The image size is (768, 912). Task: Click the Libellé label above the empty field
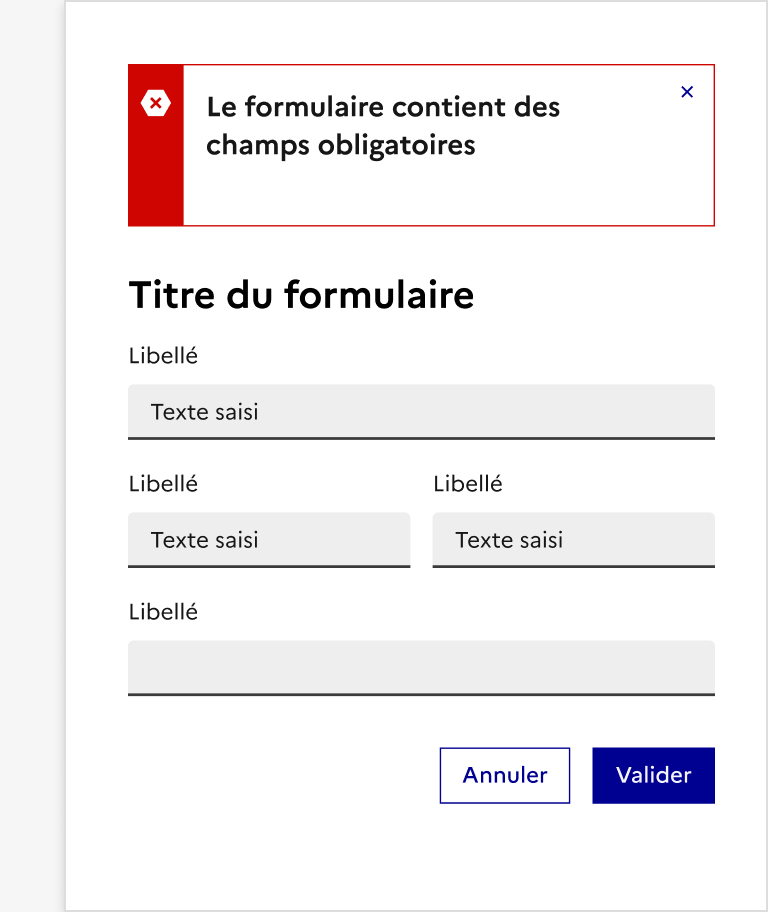pyautogui.click(x=163, y=612)
